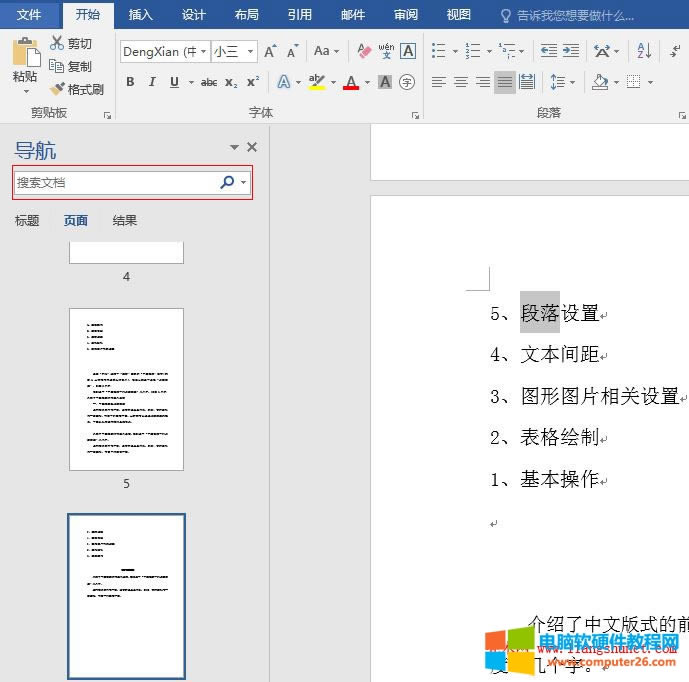Toggle the Justify alignment button
This screenshot has height=682, width=689.
coord(505,82)
